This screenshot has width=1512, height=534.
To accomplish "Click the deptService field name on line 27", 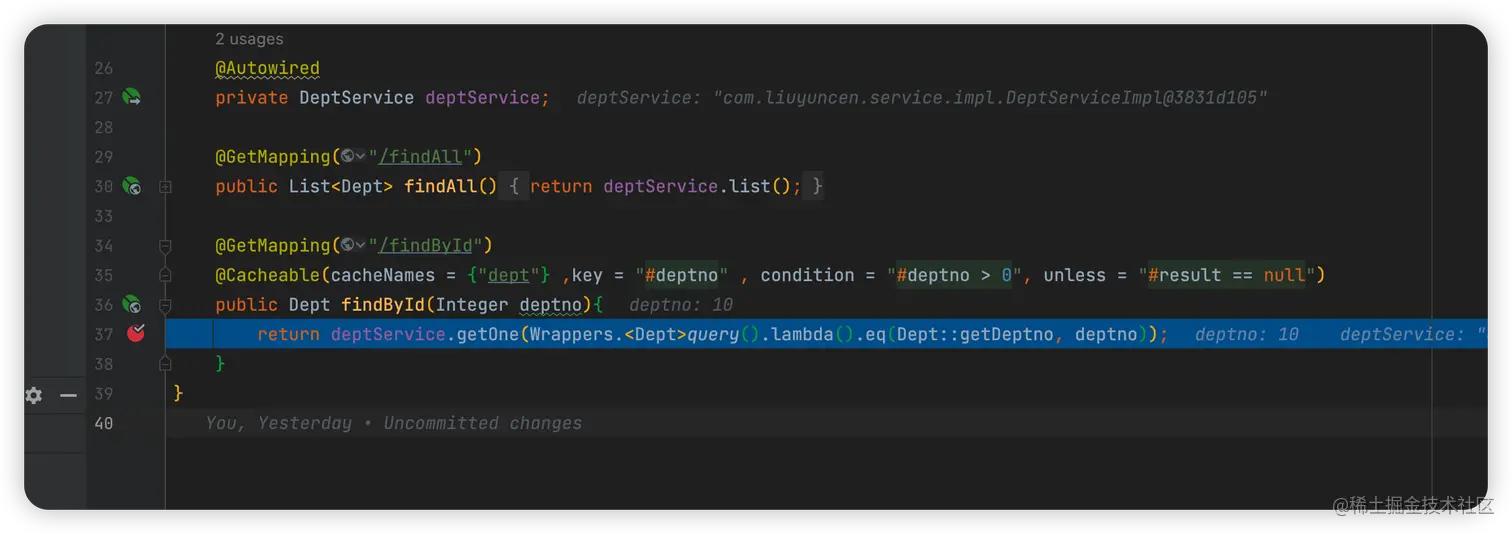I will coord(483,98).
